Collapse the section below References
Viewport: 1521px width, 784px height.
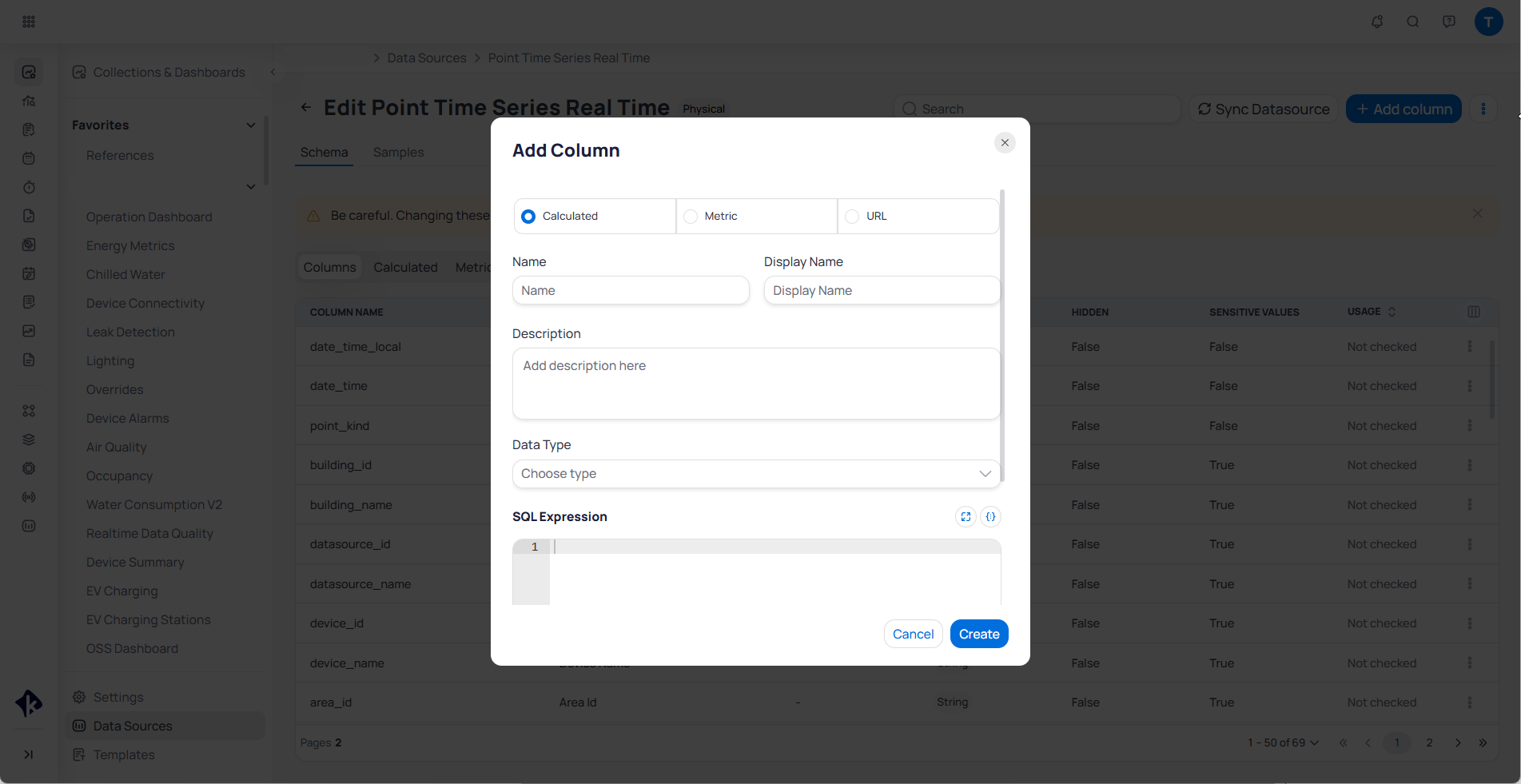click(251, 187)
